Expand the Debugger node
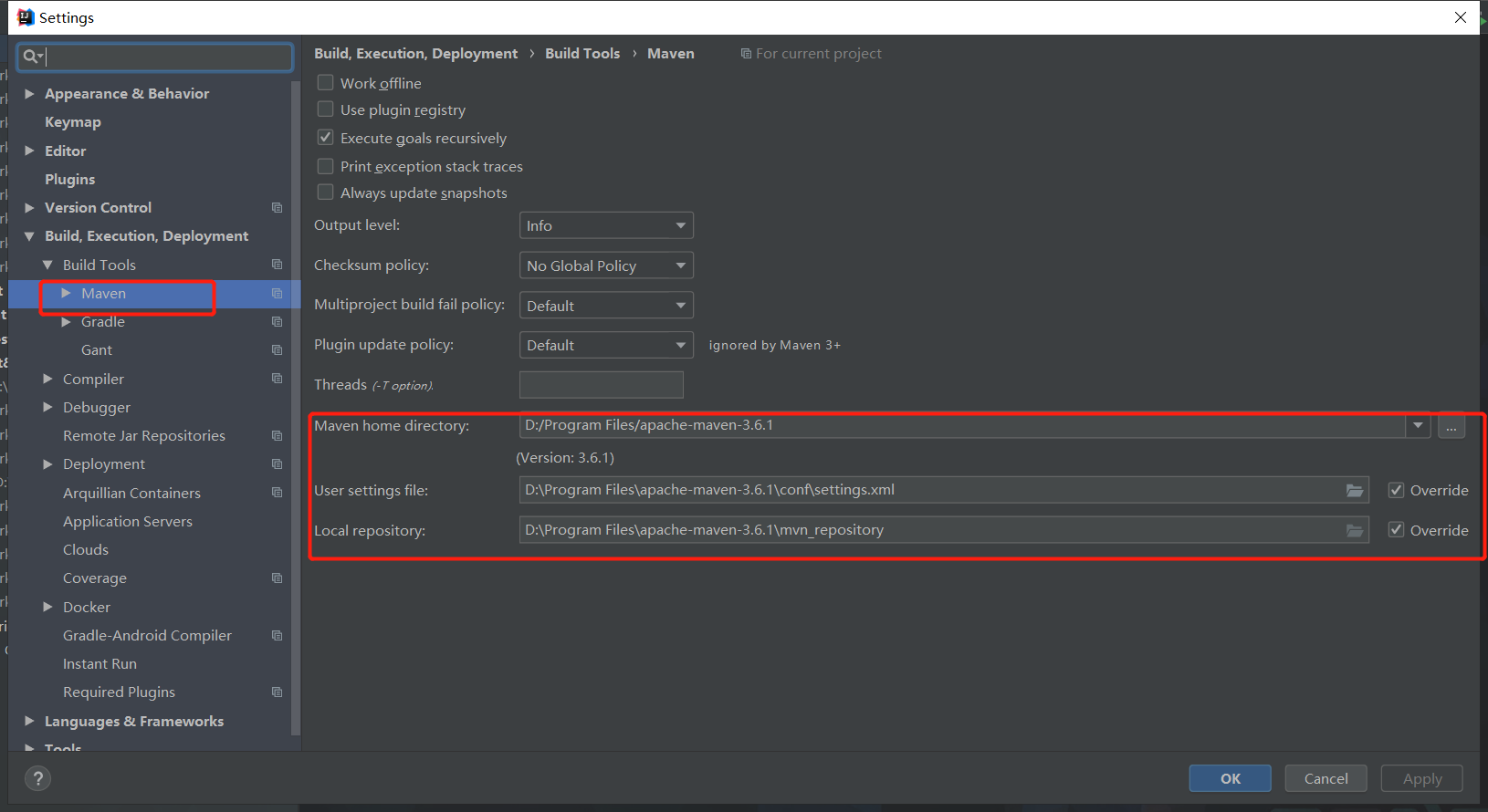Image resolution: width=1488 pixels, height=812 pixels. (x=47, y=407)
